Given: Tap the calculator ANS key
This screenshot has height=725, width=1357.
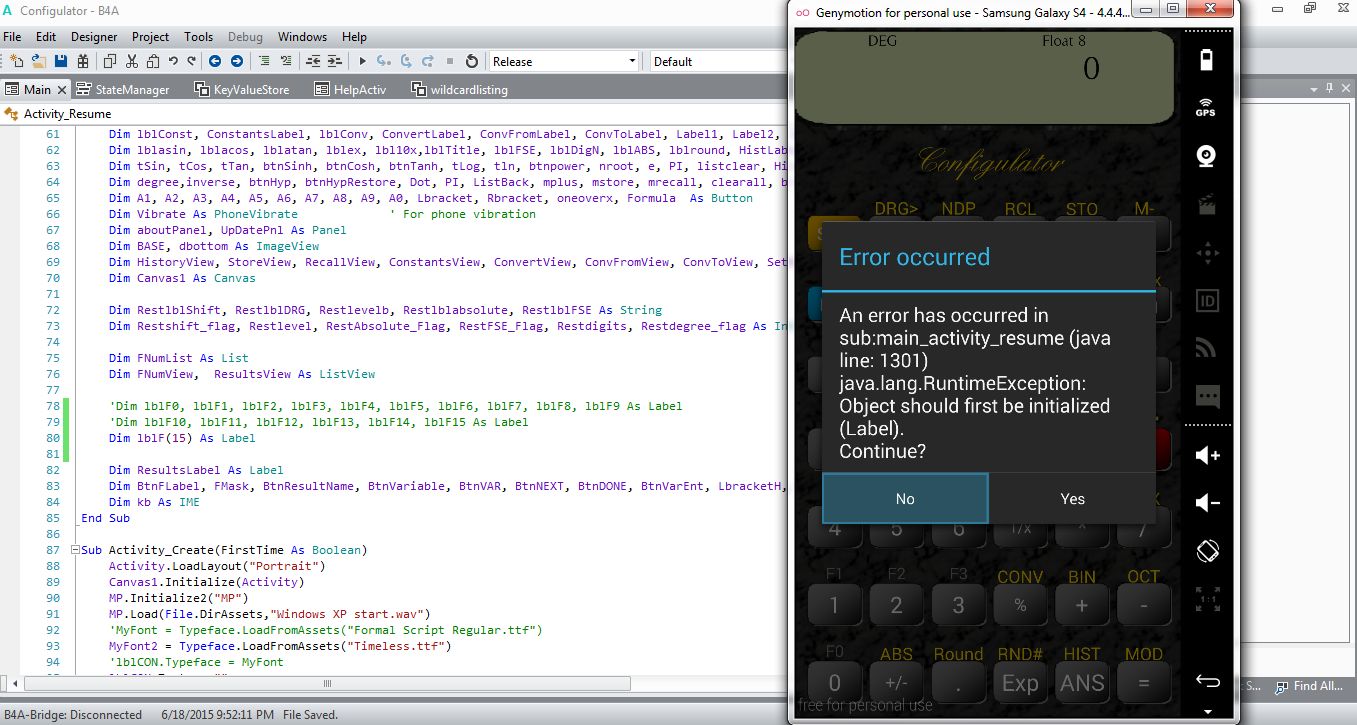Looking at the screenshot, I should click(1082, 683).
